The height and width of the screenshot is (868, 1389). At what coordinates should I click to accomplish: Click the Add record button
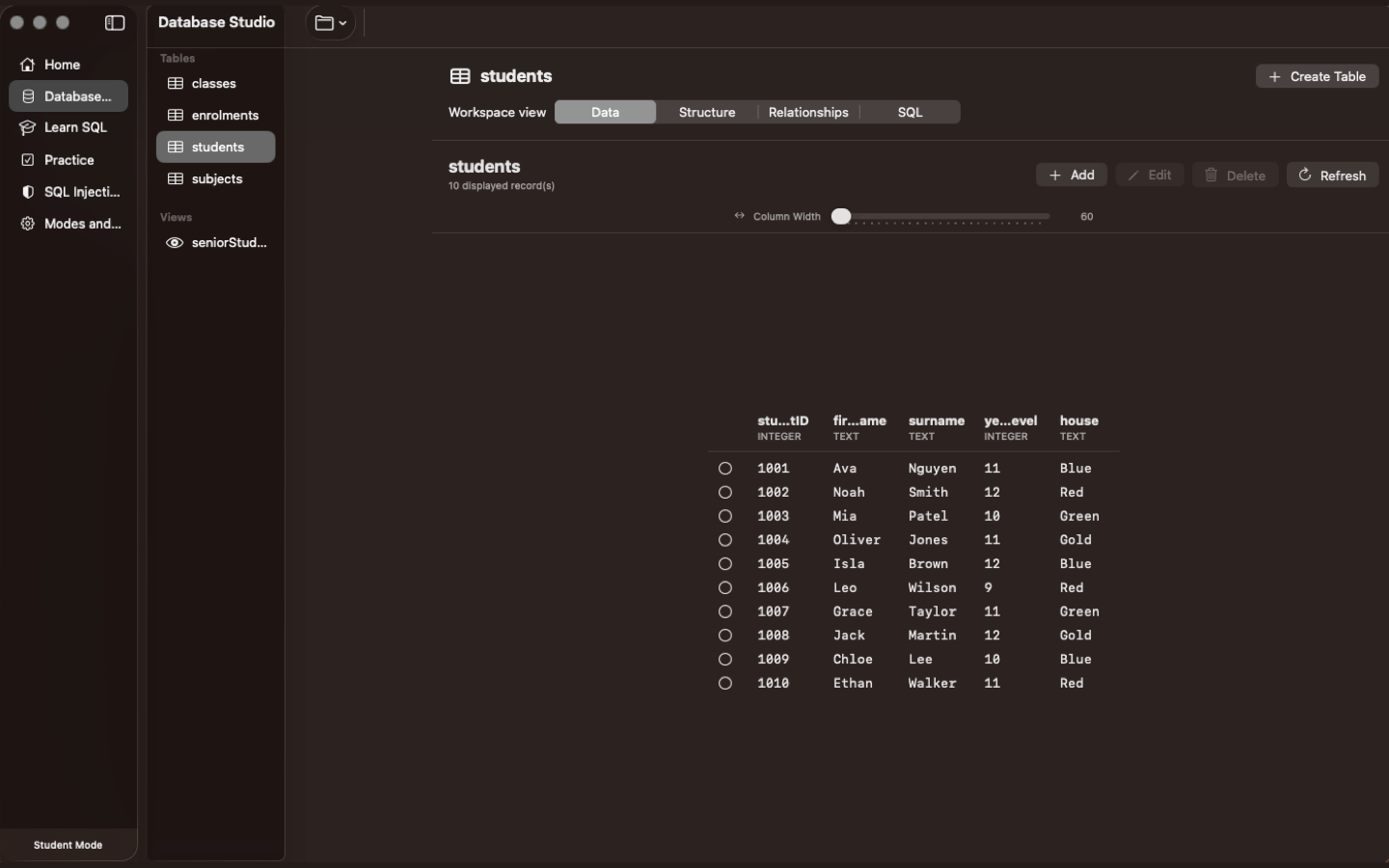1071,175
